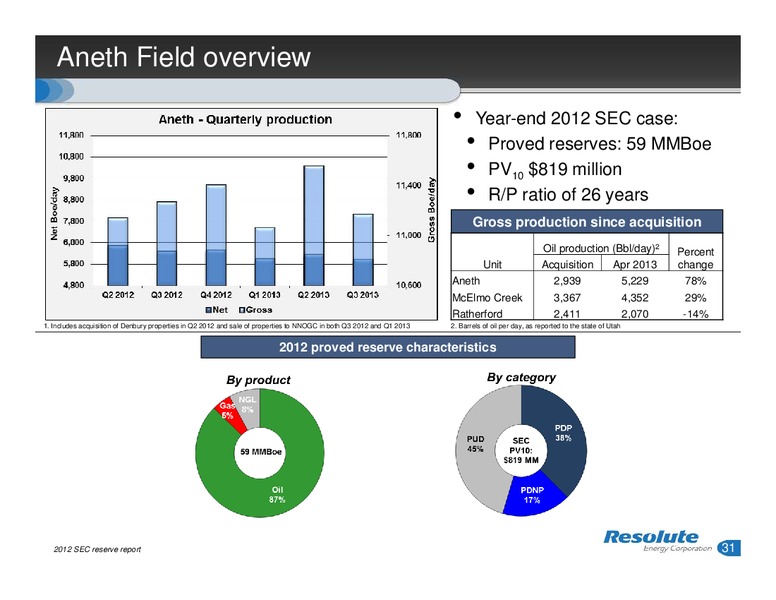Click '2012 proved reserve characteristics' banner
Screen dimensions: 776x600
click(388, 347)
